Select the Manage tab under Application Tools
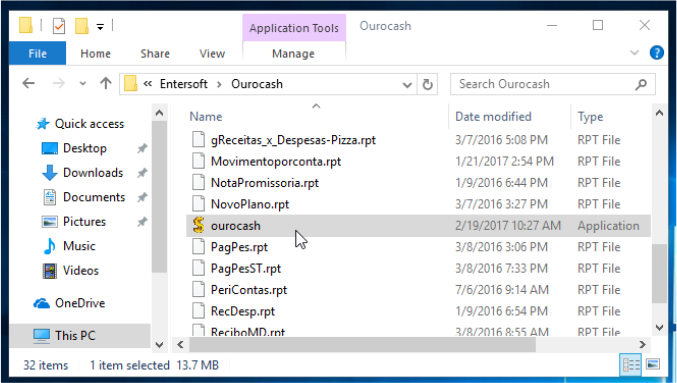Screen dimensions: 677x383 click(293, 54)
